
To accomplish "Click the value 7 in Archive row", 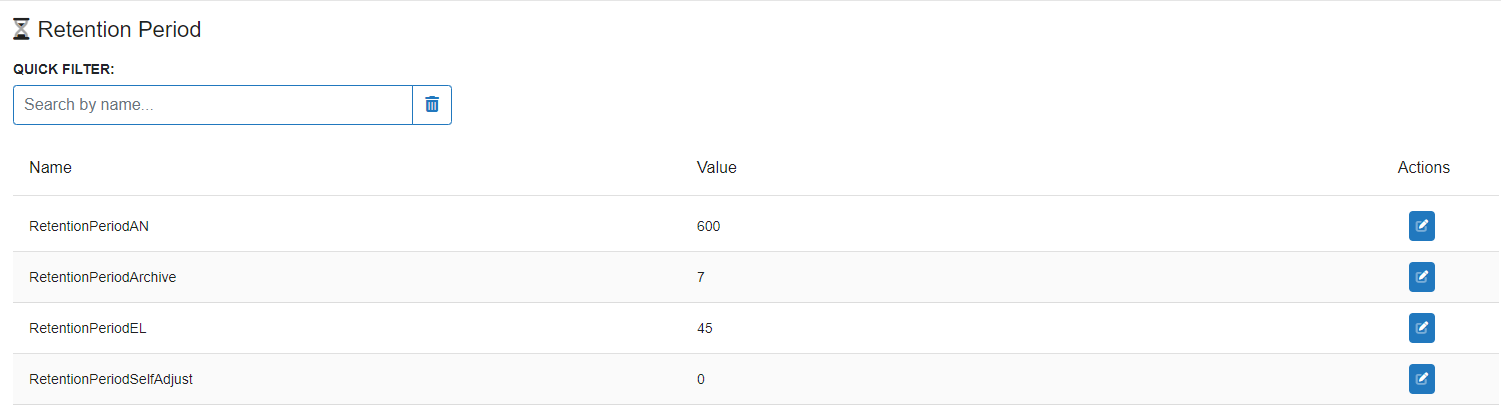I will 700,278.
